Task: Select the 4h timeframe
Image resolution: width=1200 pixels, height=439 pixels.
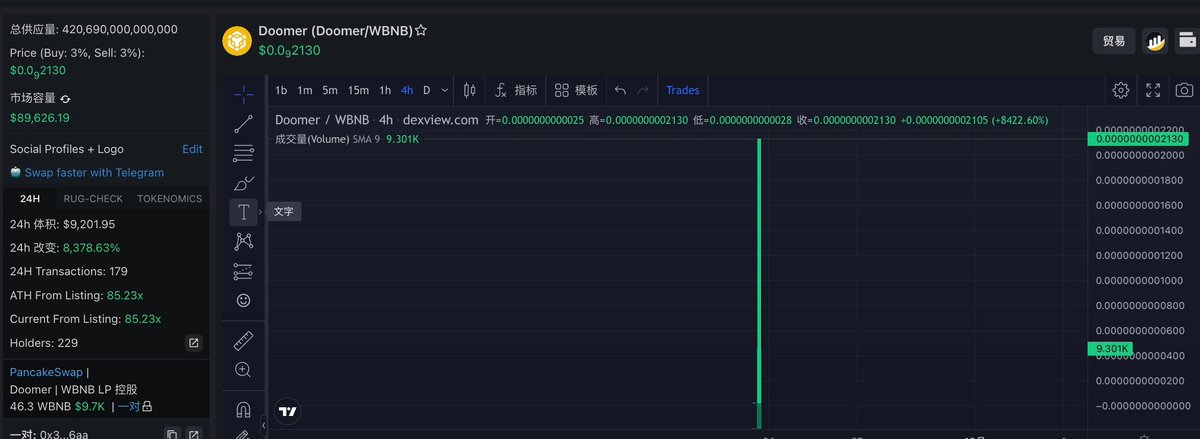Action: pos(407,90)
